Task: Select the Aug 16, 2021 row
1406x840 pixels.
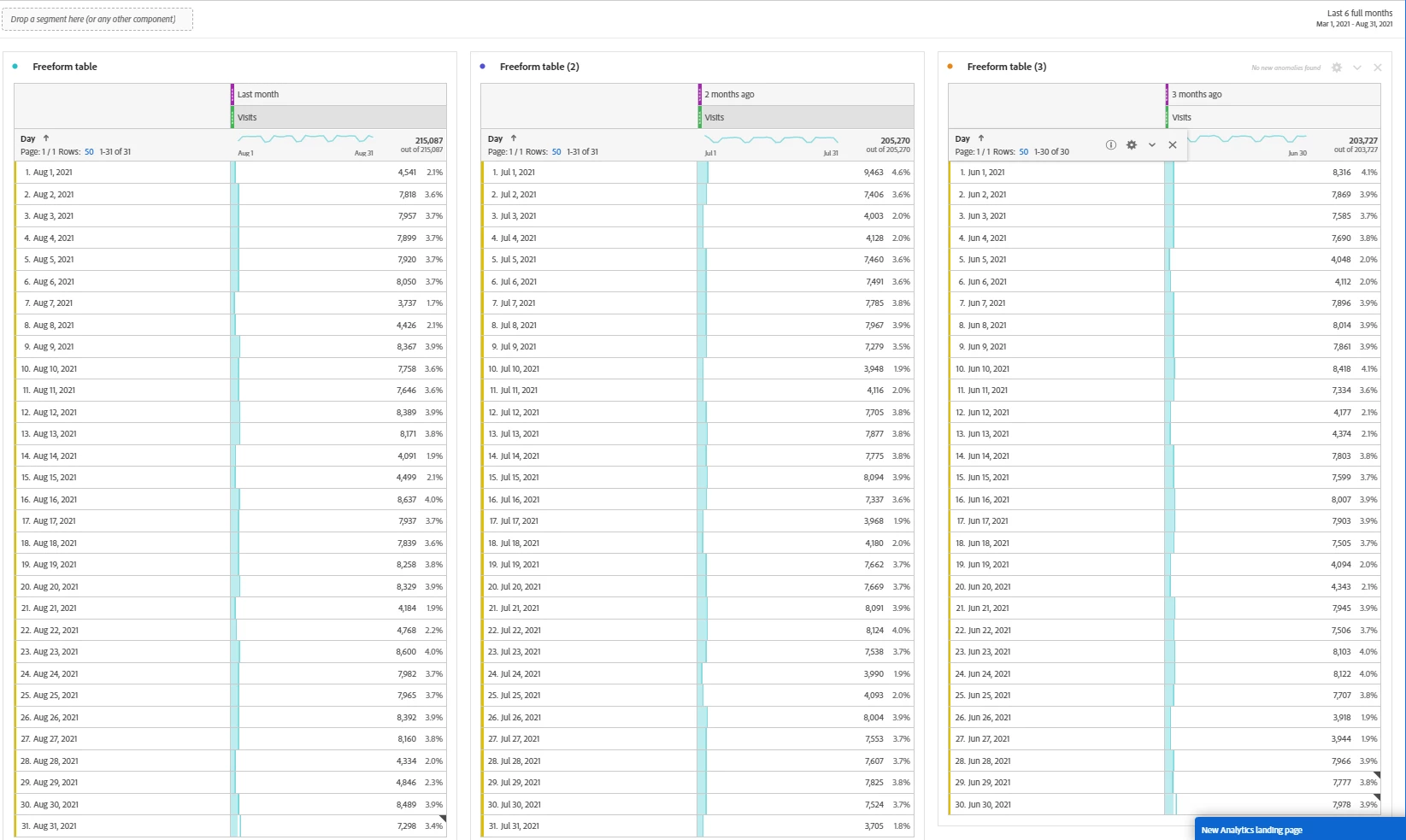Action: tap(231, 500)
